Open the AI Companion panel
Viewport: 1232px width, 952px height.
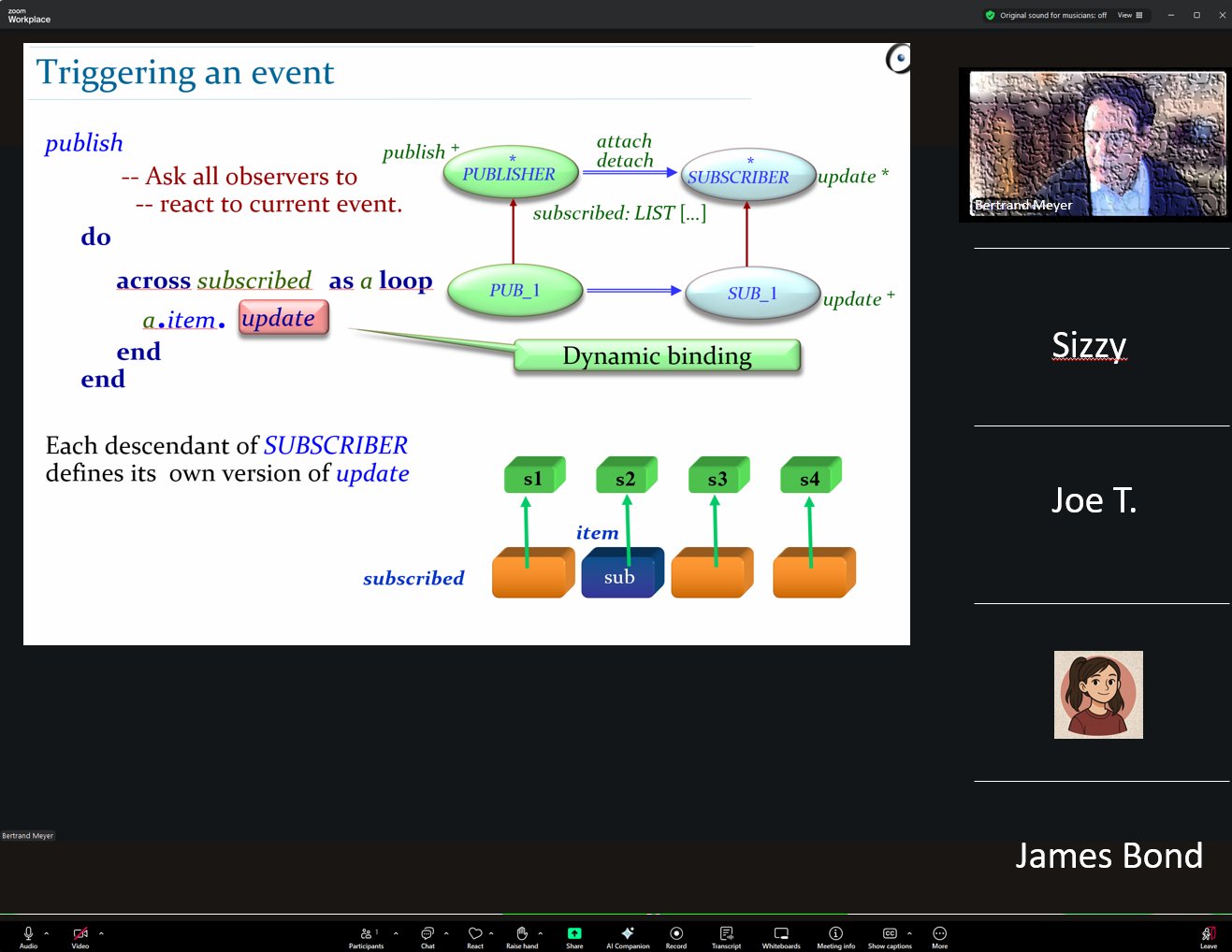pos(628,936)
